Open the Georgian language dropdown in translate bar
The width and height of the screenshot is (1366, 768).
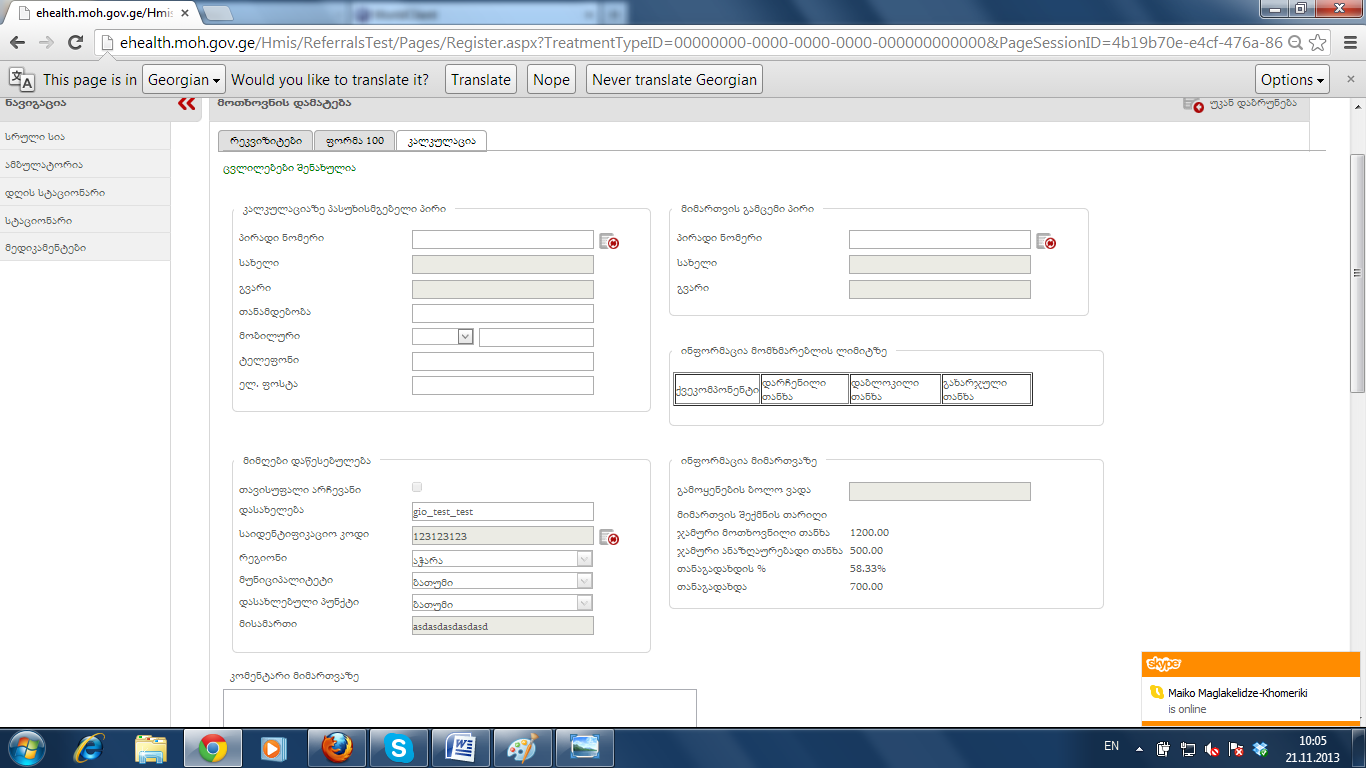coord(183,80)
